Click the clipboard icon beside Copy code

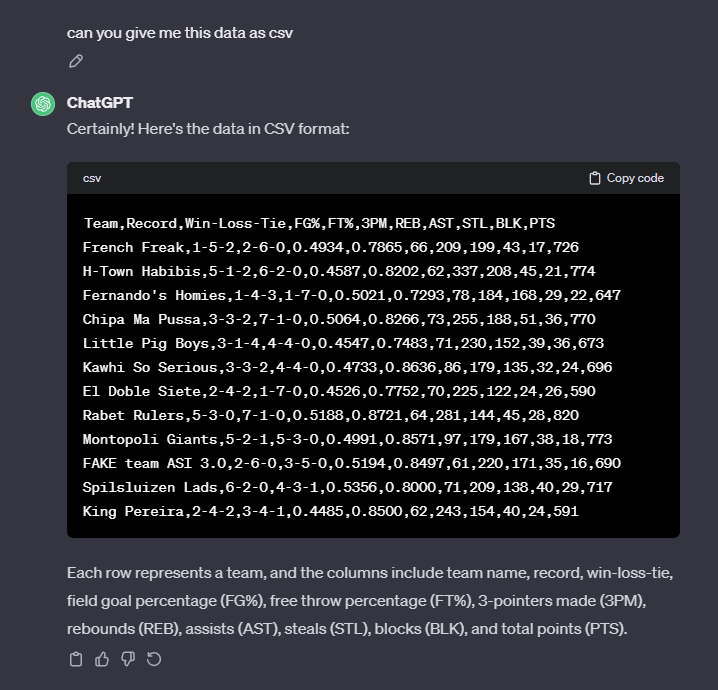point(595,178)
